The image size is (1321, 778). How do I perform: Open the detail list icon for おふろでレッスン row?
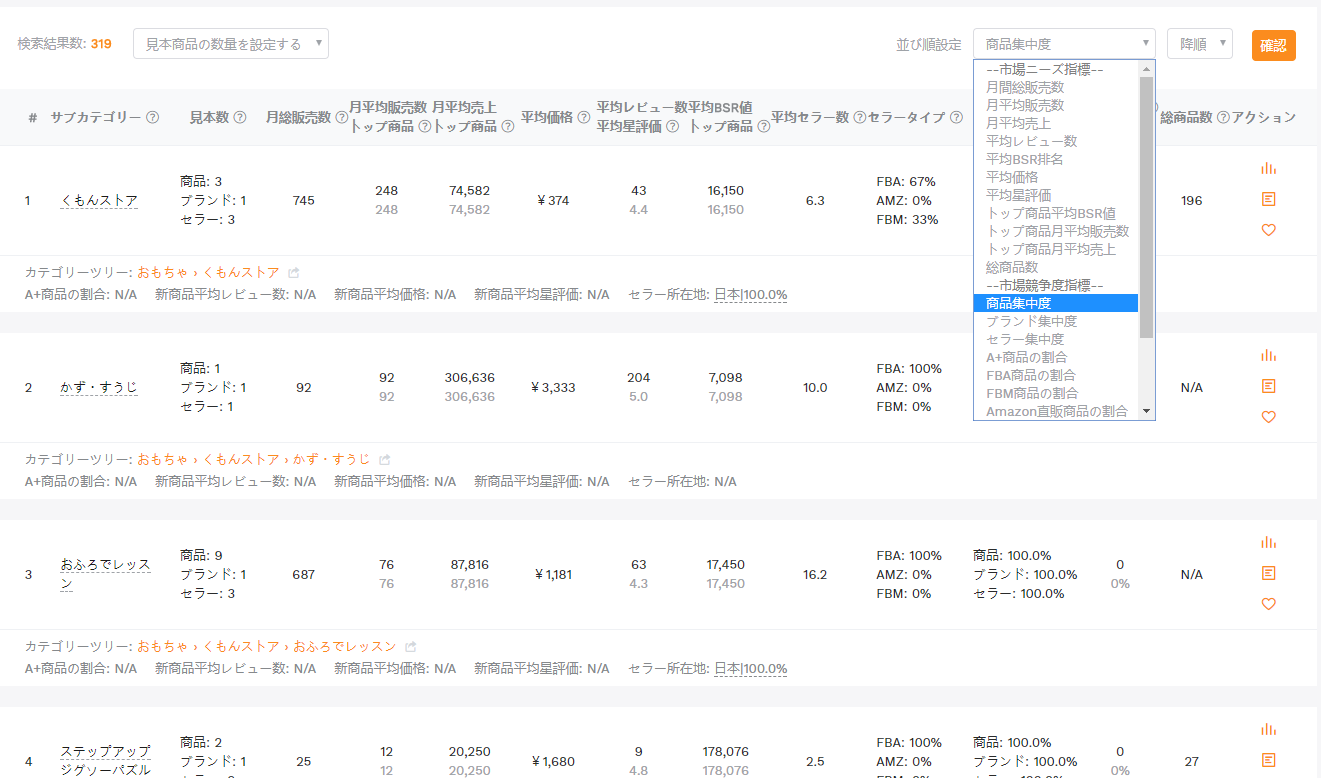click(x=1269, y=573)
